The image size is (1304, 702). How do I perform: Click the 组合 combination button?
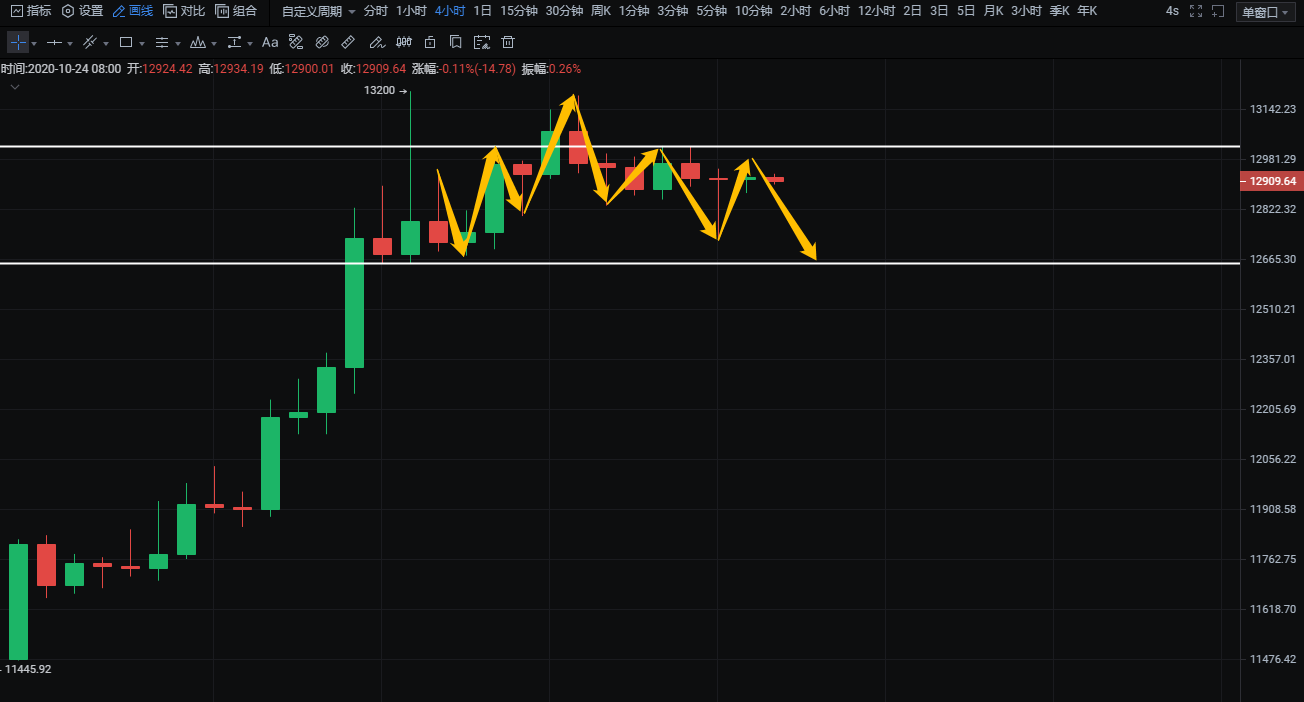[236, 11]
